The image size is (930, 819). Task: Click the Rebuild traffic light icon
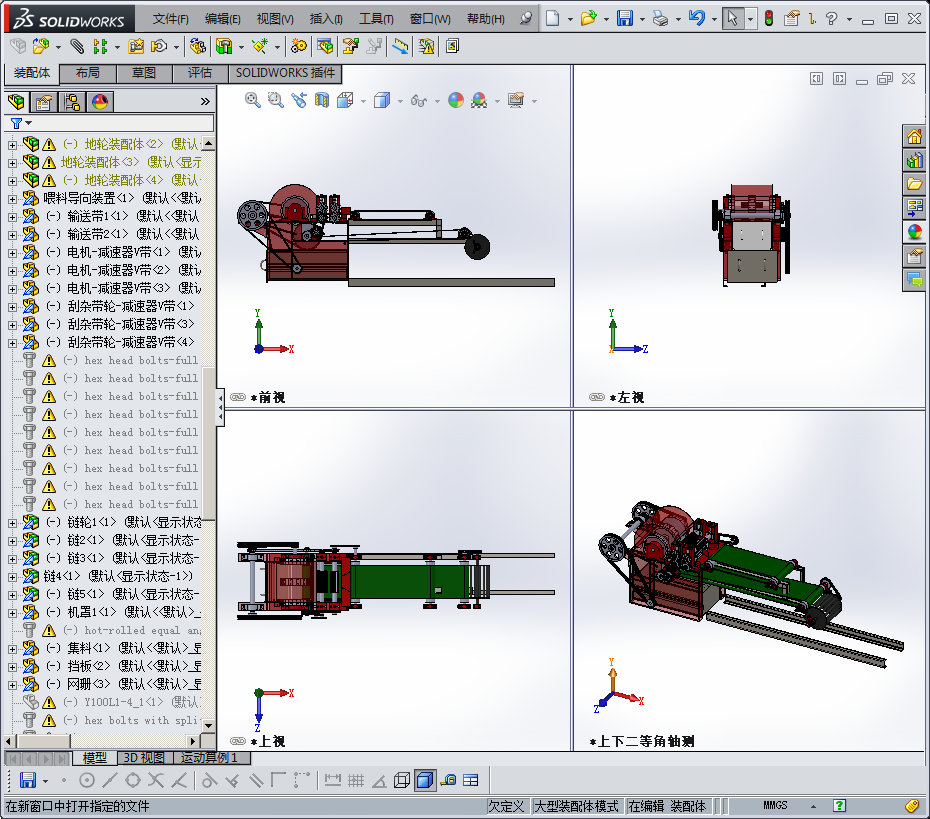(x=769, y=18)
